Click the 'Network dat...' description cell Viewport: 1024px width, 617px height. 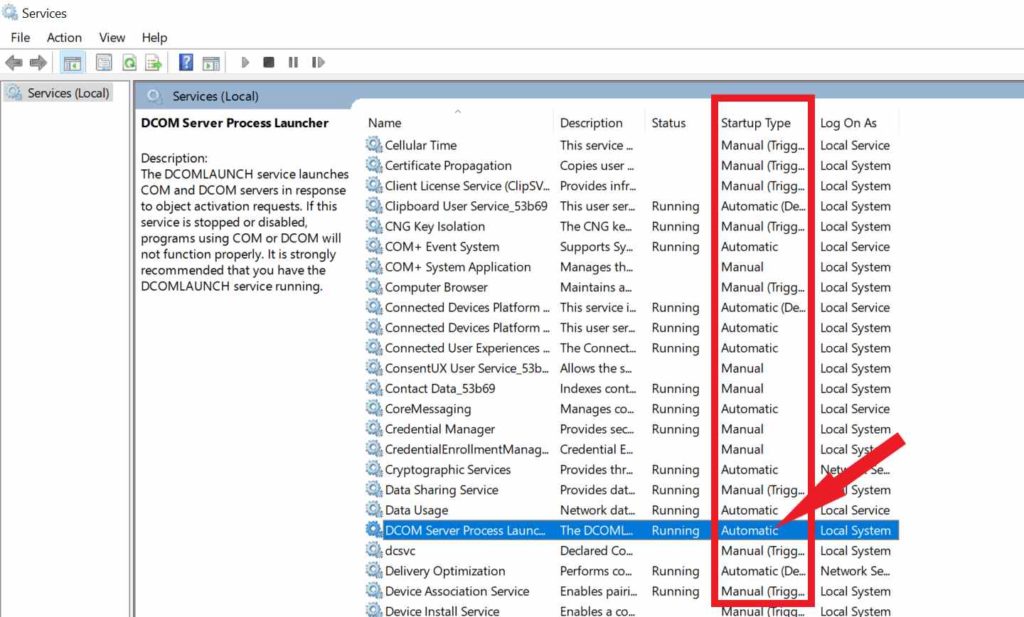[x=597, y=510]
